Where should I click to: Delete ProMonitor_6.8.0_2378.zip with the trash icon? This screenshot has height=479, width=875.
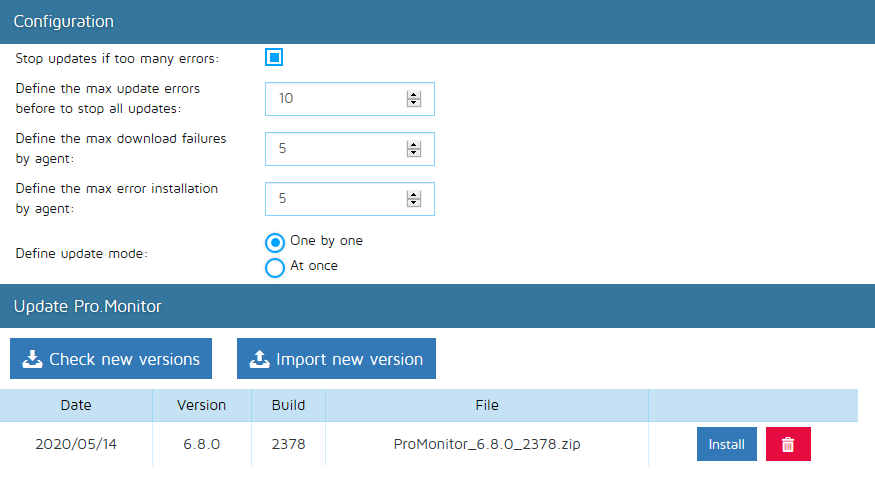coord(788,445)
